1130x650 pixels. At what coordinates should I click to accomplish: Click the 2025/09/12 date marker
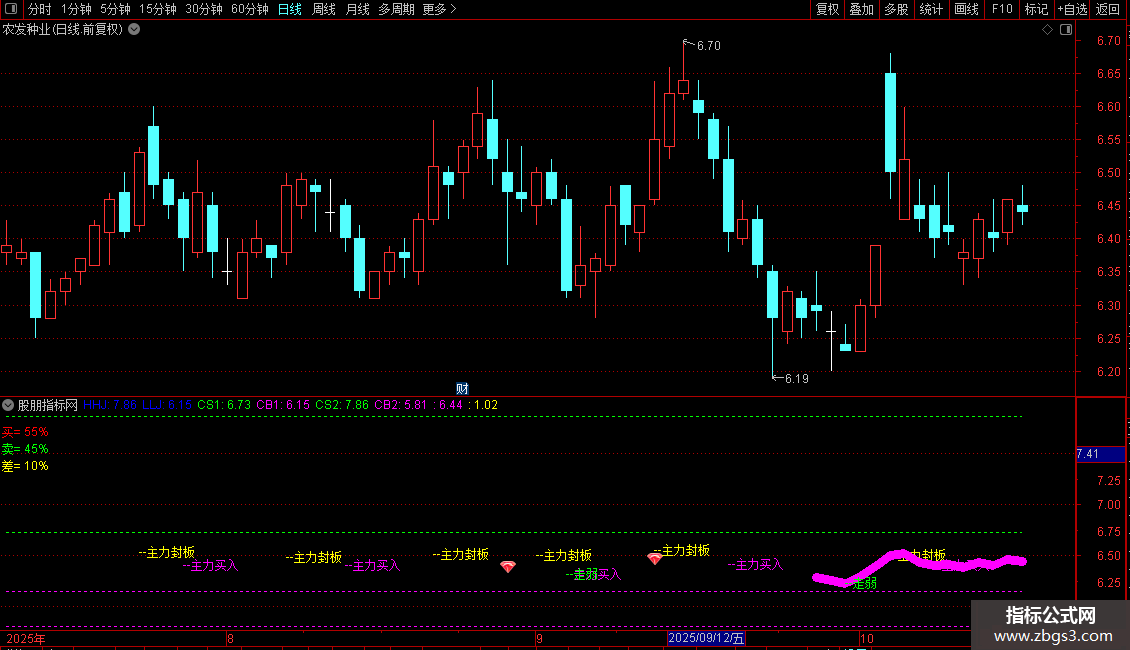[x=706, y=638]
